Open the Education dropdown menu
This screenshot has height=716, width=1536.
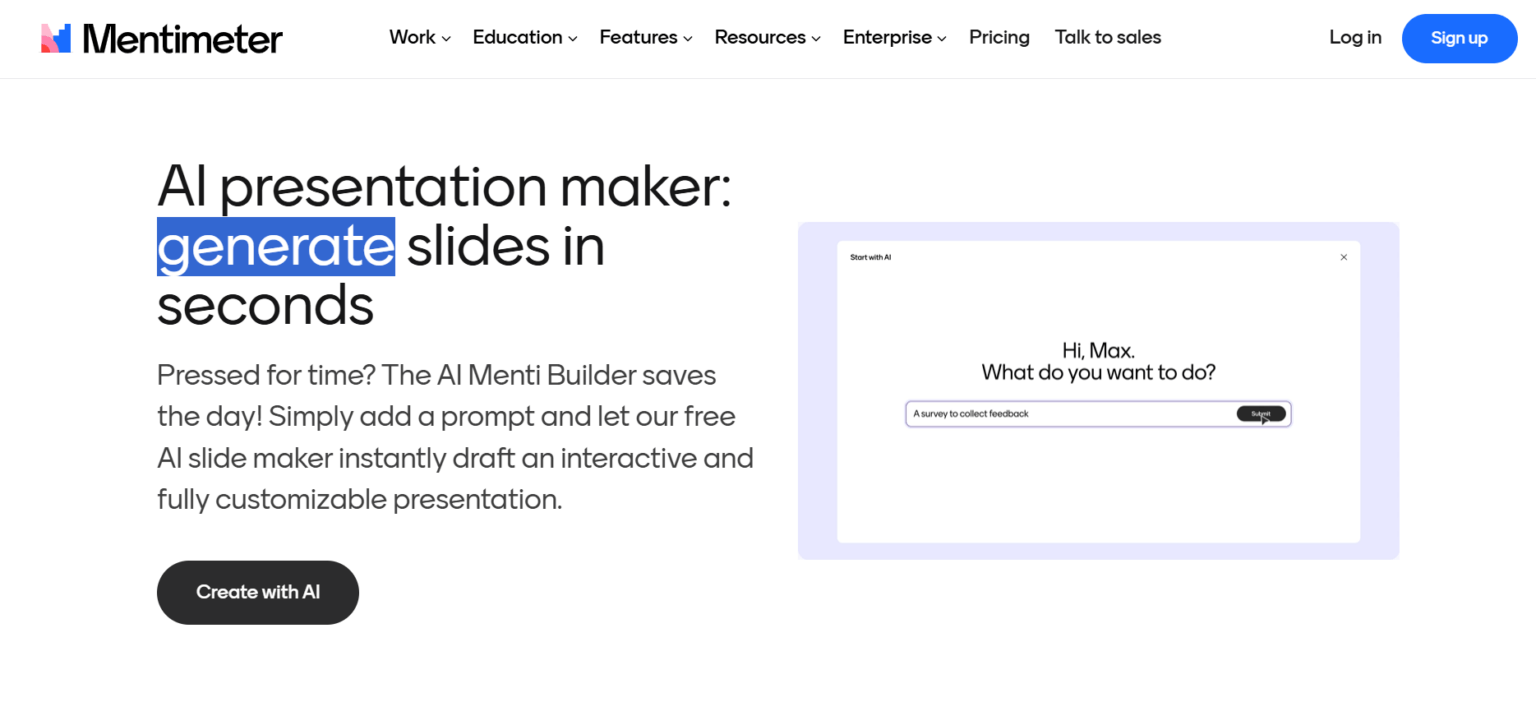pyautogui.click(x=524, y=37)
